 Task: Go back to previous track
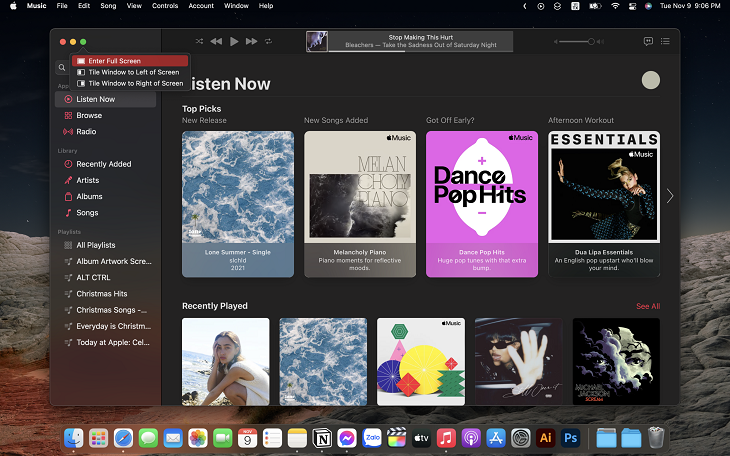(216, 41)
